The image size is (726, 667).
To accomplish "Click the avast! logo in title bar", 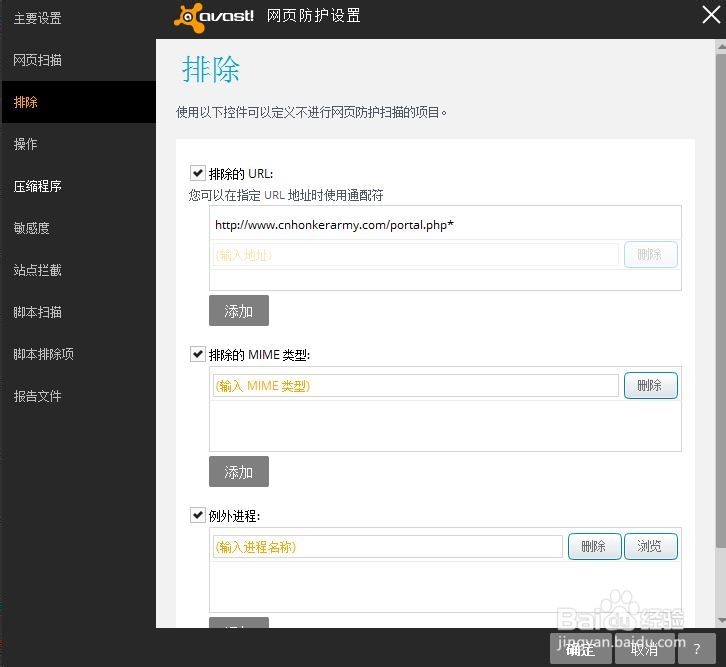I will click(214, 17).
